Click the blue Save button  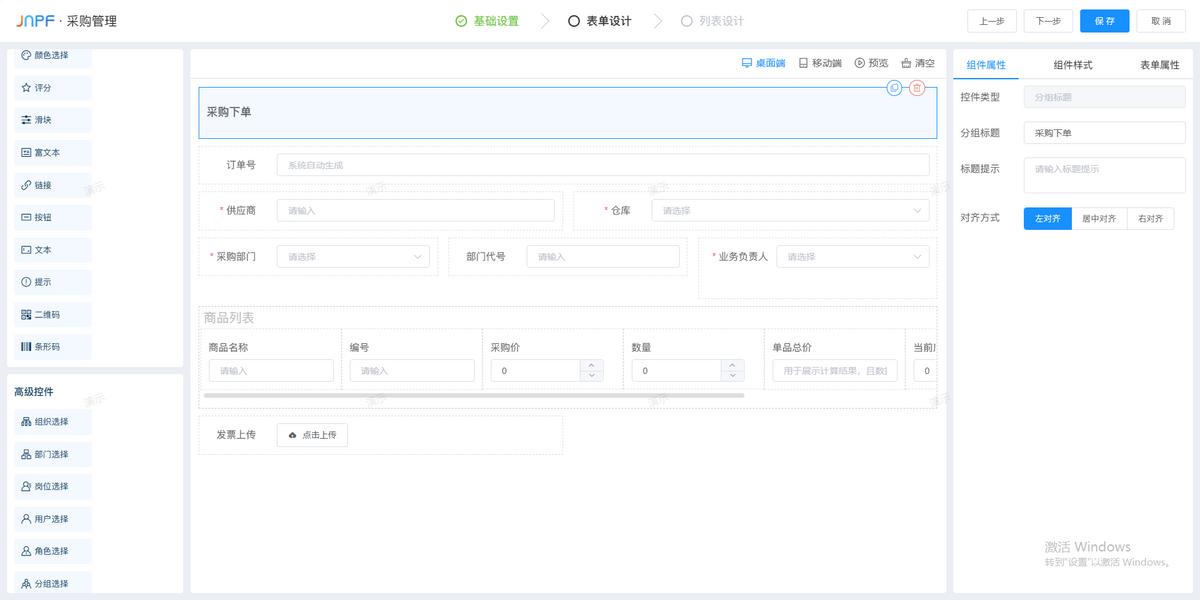tap(1104, 21)
